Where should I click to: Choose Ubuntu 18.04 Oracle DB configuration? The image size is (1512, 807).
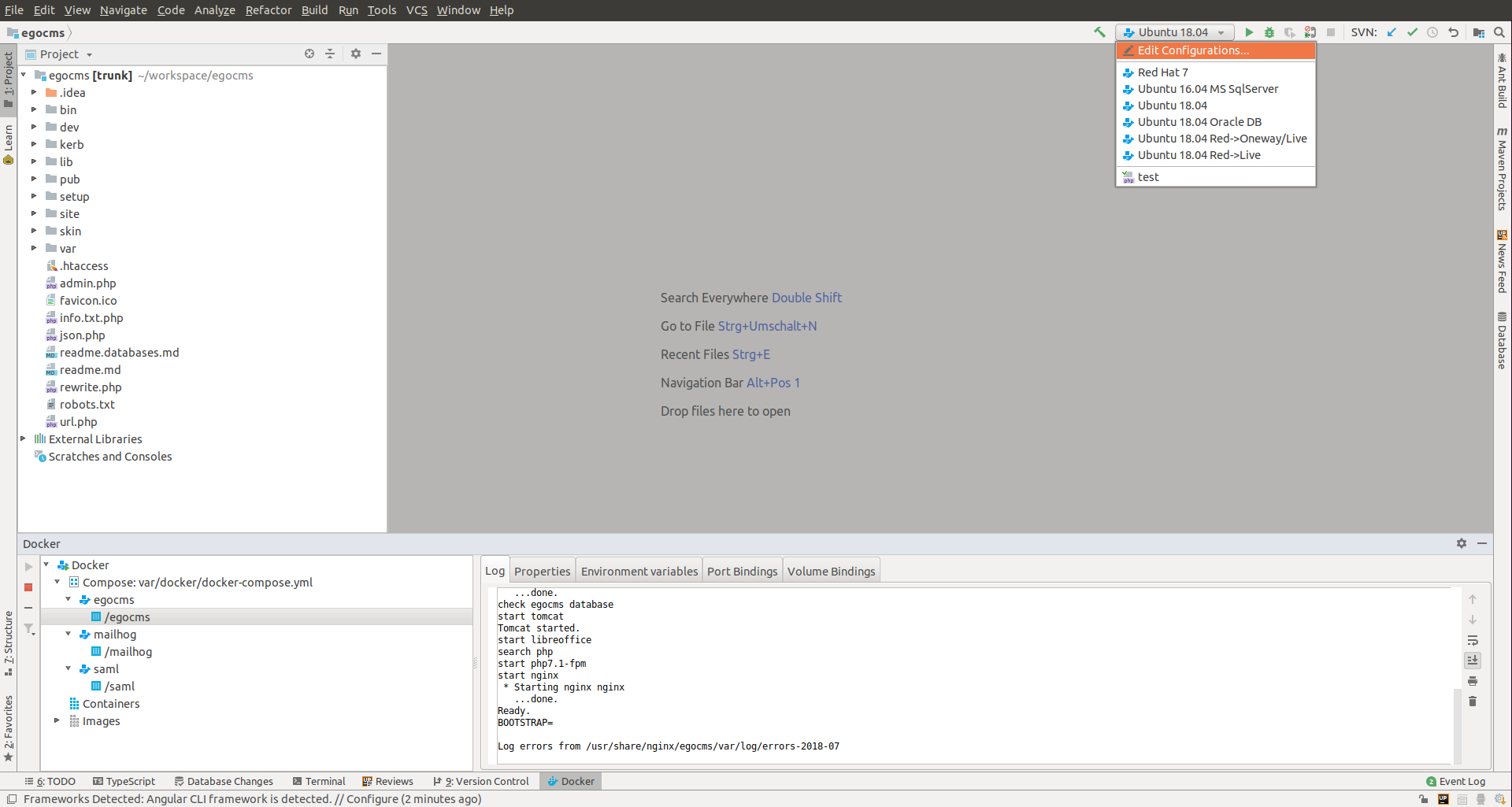(1216, 122)
